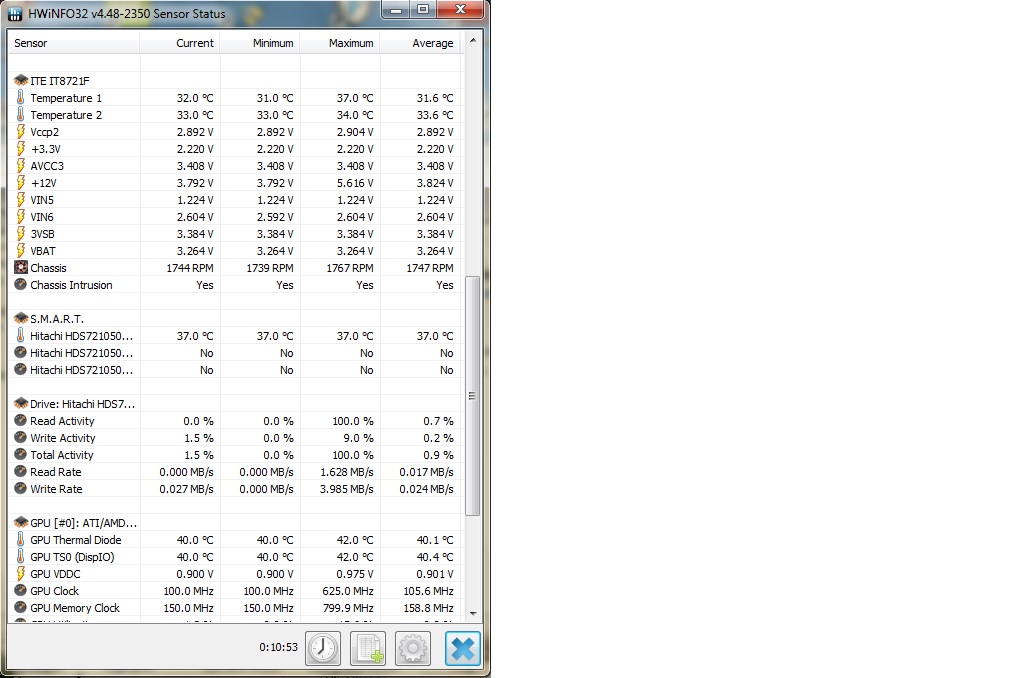Click the elapsed time 0:10:53
Screen dimensions: 1009x678
point(279,647)
